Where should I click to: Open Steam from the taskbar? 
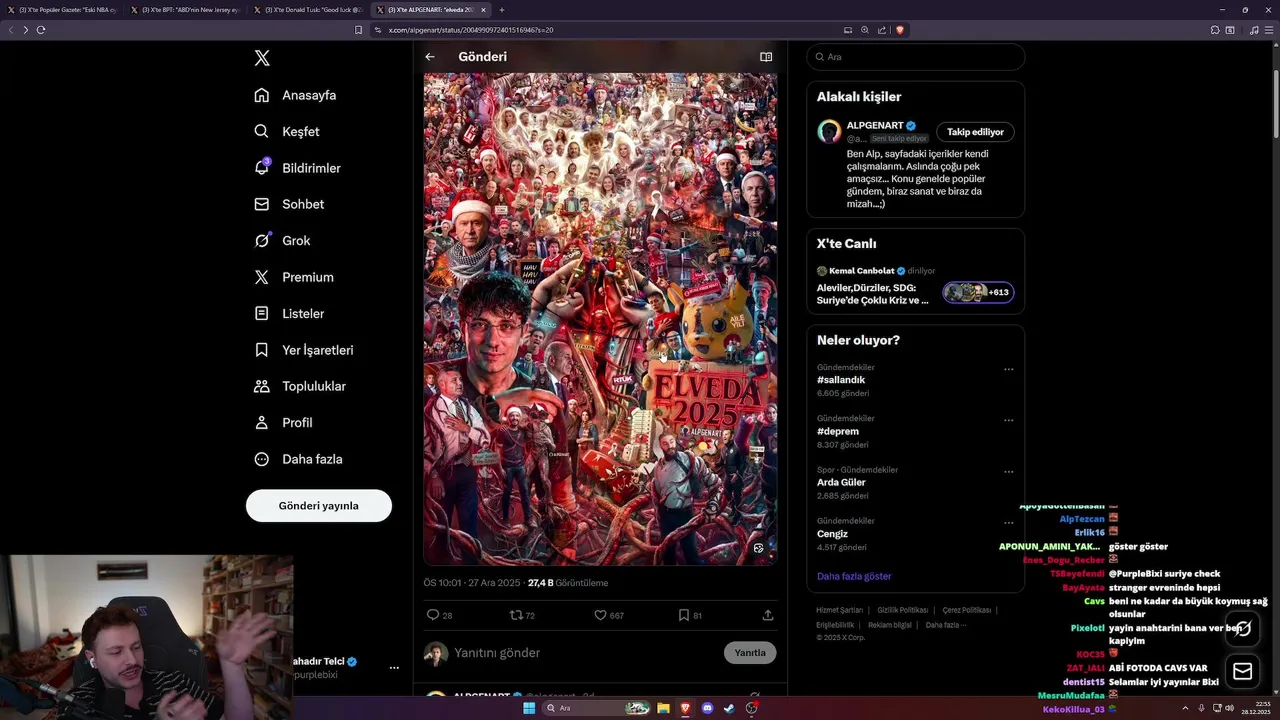(729, 708)
